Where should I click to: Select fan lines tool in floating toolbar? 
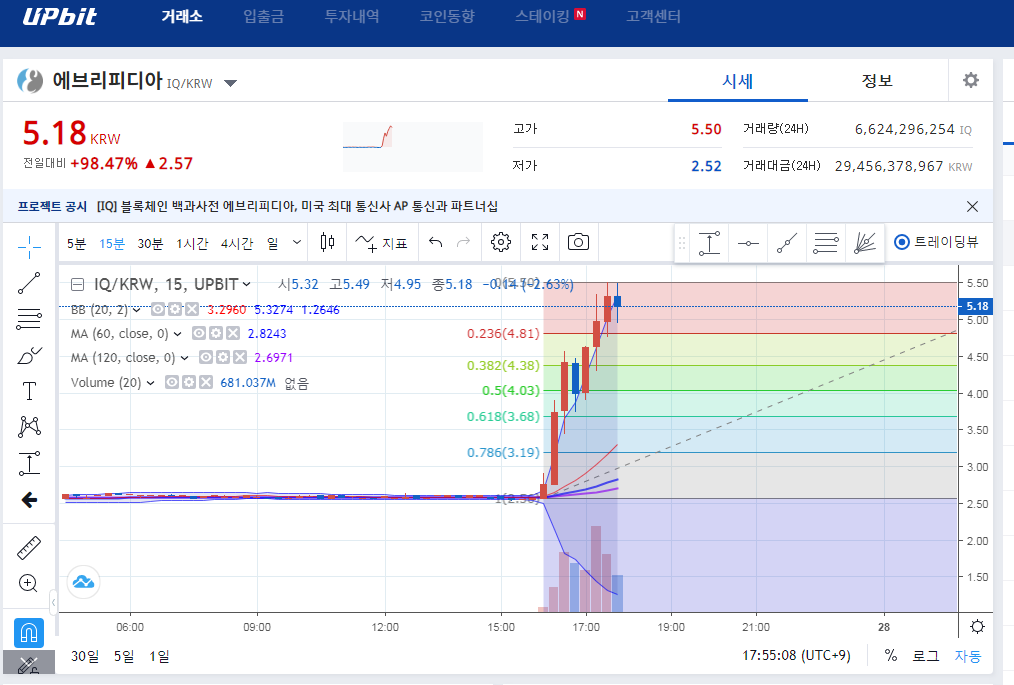coord(865,243)
